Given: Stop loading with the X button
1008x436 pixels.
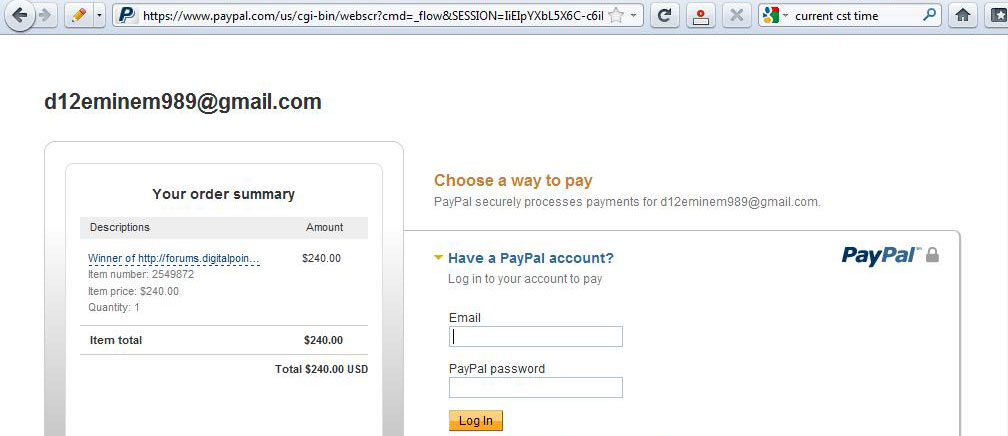Looking at the screenshot, I should pos(737,15).
